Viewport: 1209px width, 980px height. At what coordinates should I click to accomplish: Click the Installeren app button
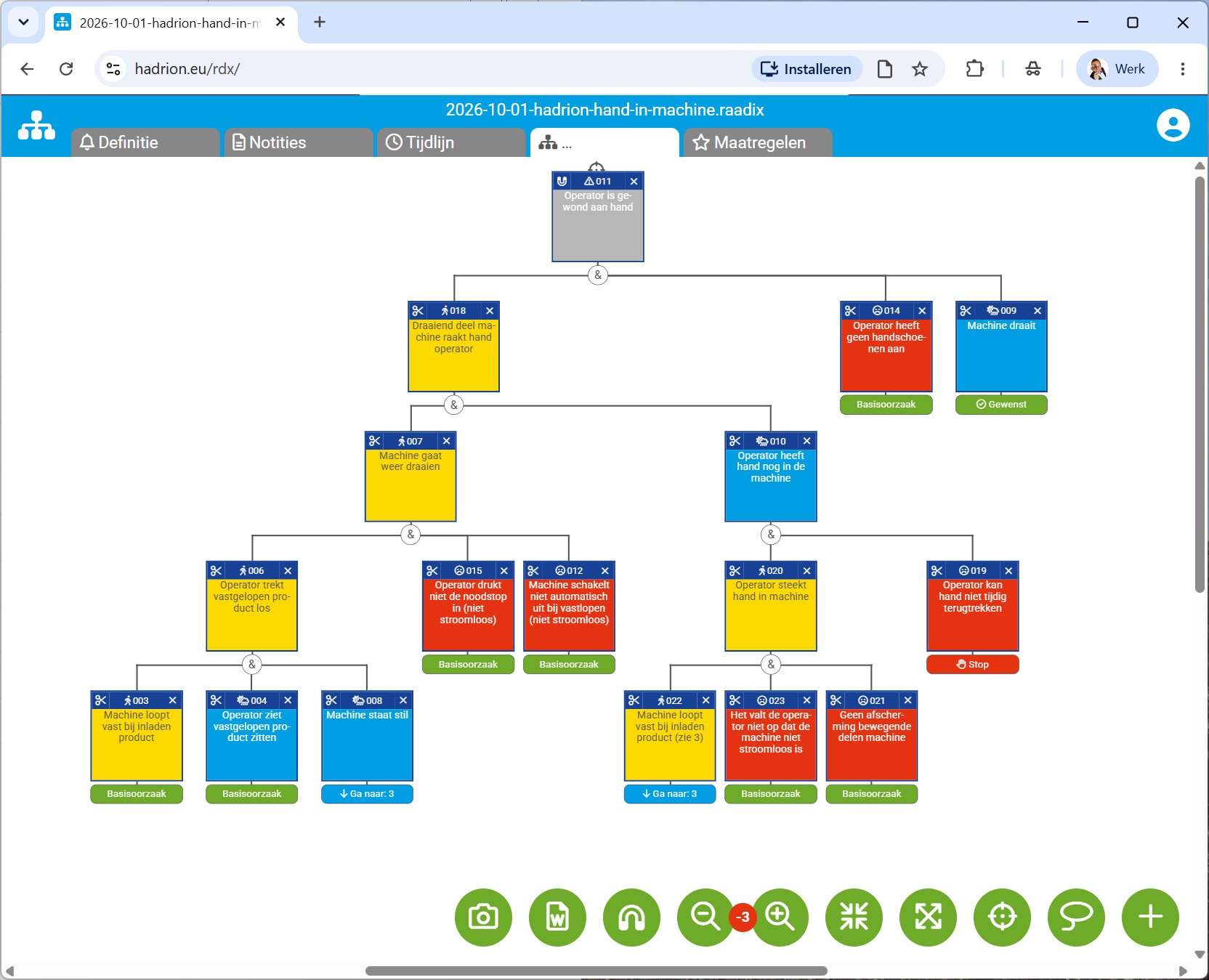[806, 69]
